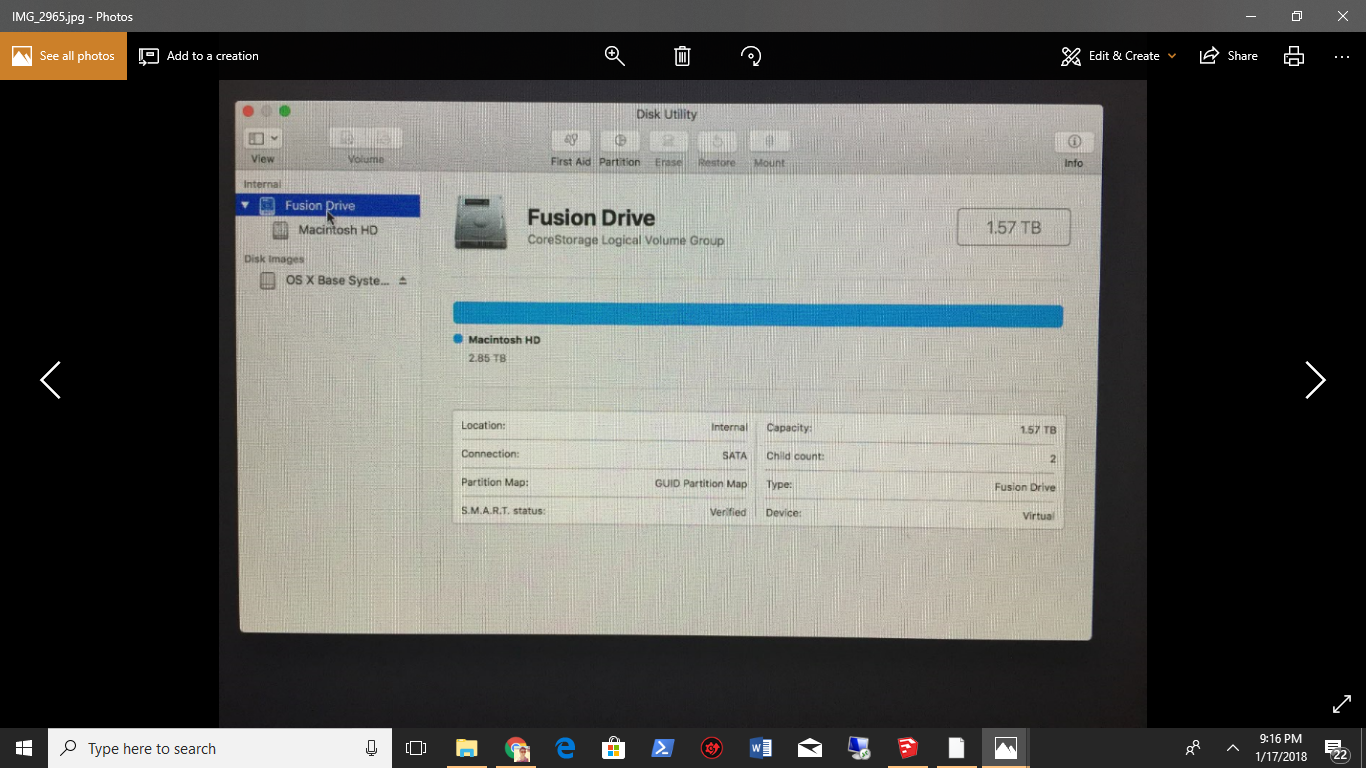Open Word from the taskbar
Screen dimensions: 1366x768
pyautogui.click(x=761, y=748)
